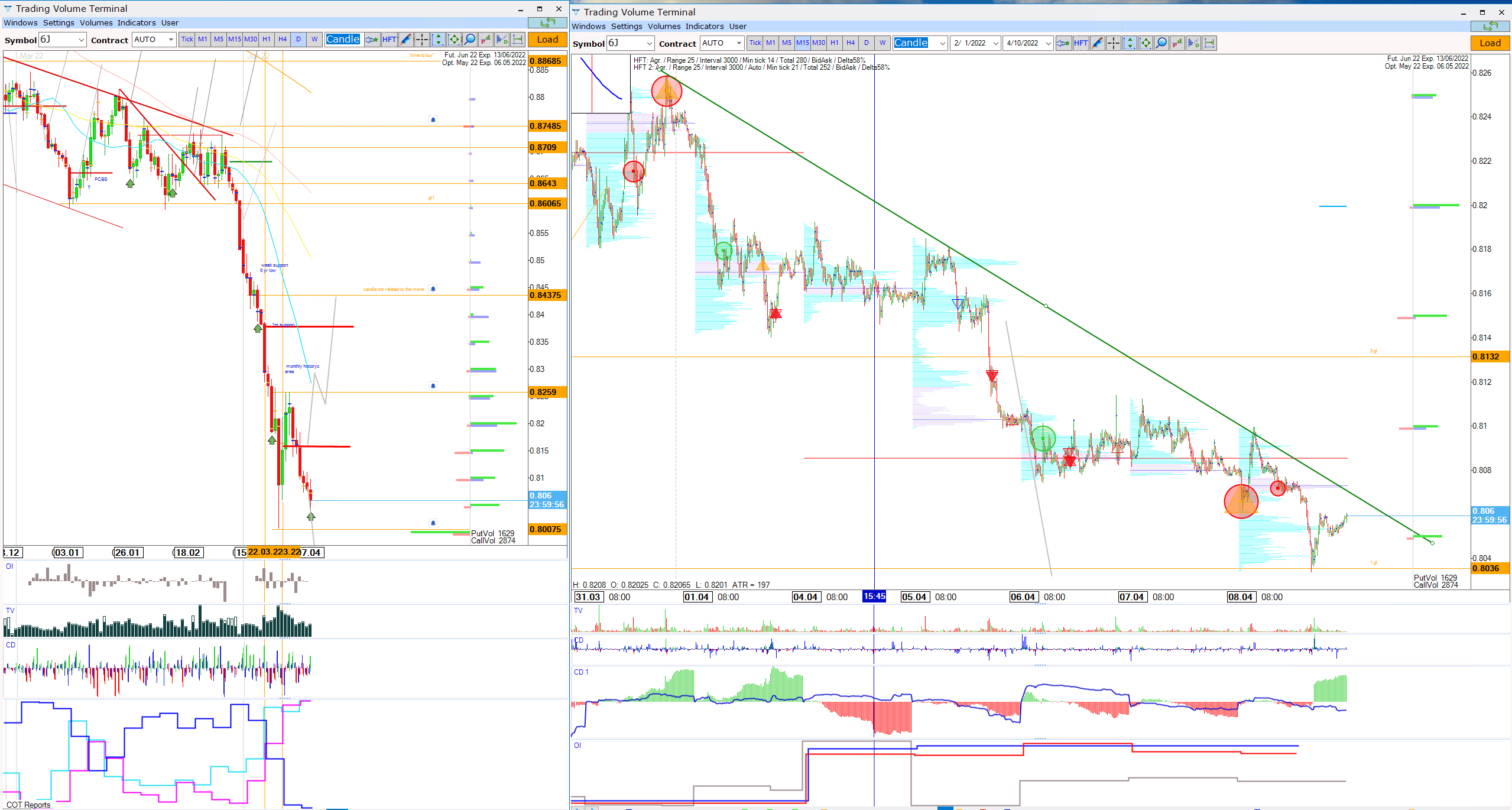Screen dimensions: 1512x810
Task: Open the Indicators menu in right window
Action: (704, 27)
